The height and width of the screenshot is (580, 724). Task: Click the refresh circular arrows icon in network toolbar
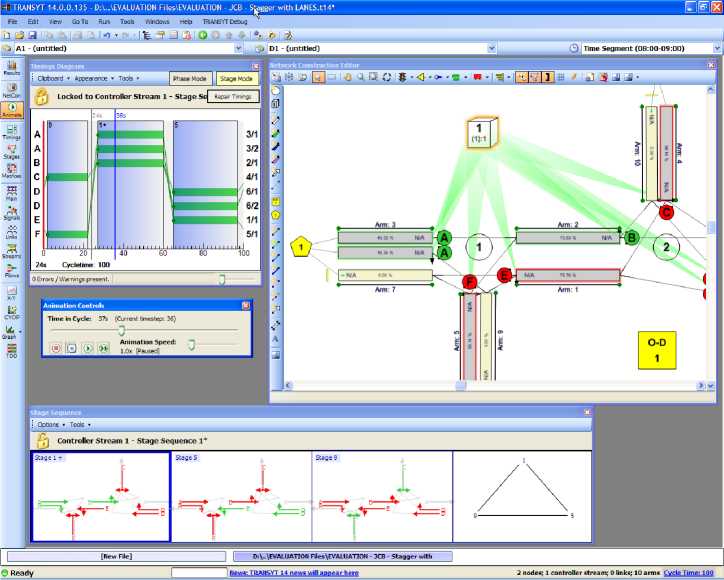tap(387, 77)
